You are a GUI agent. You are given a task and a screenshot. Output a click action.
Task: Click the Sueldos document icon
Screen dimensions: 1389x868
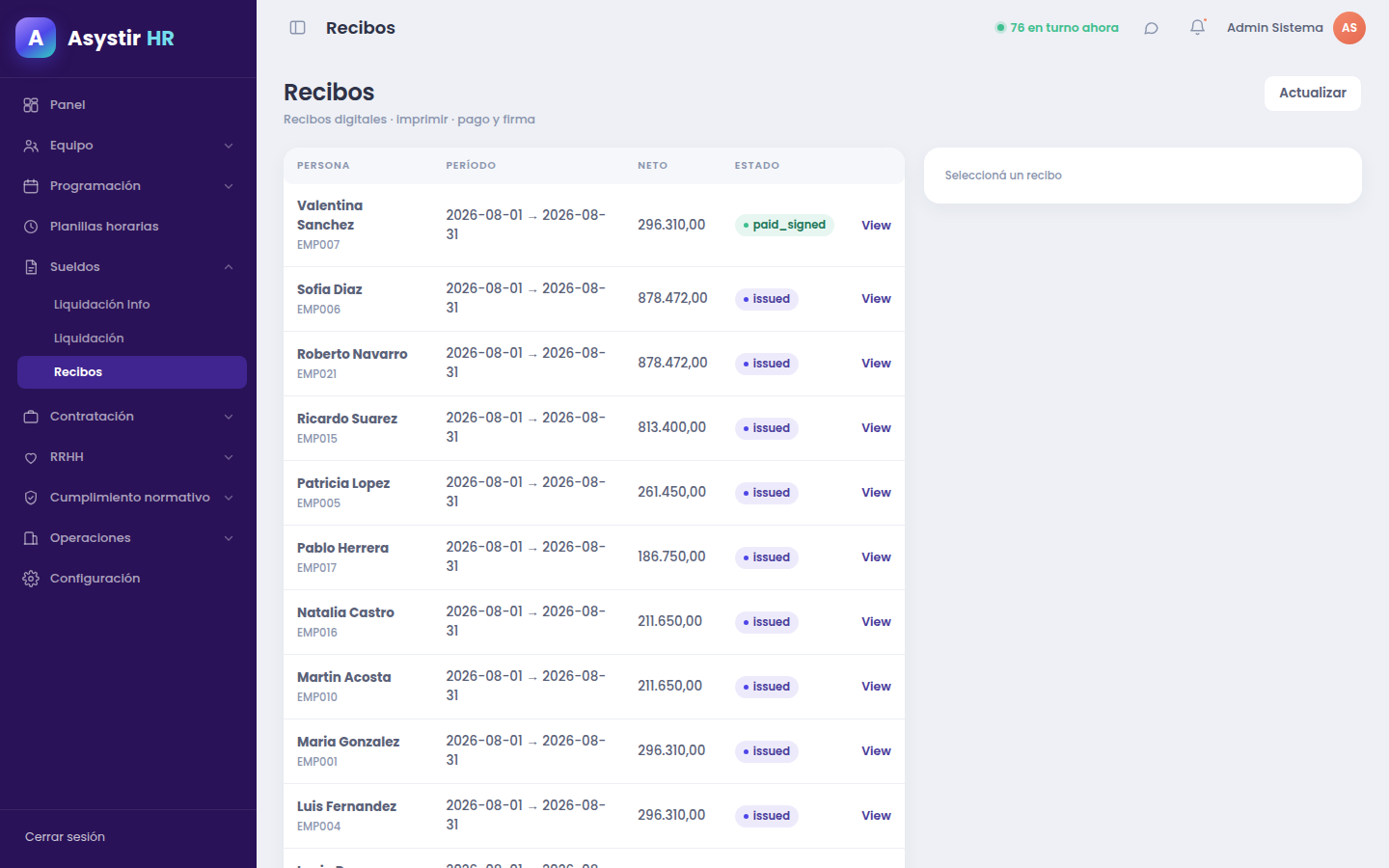31,267
